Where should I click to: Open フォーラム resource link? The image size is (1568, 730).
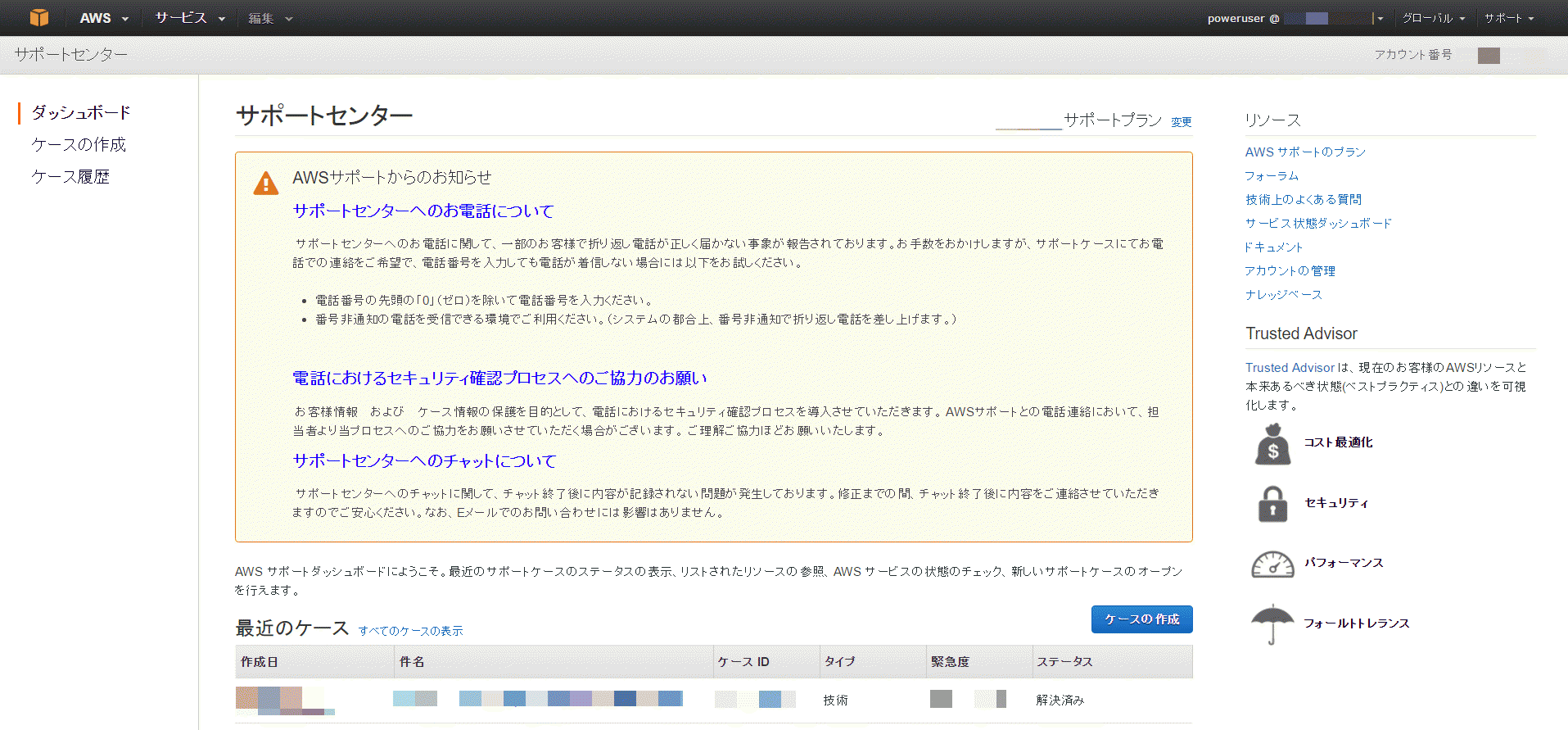tap(1272, 176)
